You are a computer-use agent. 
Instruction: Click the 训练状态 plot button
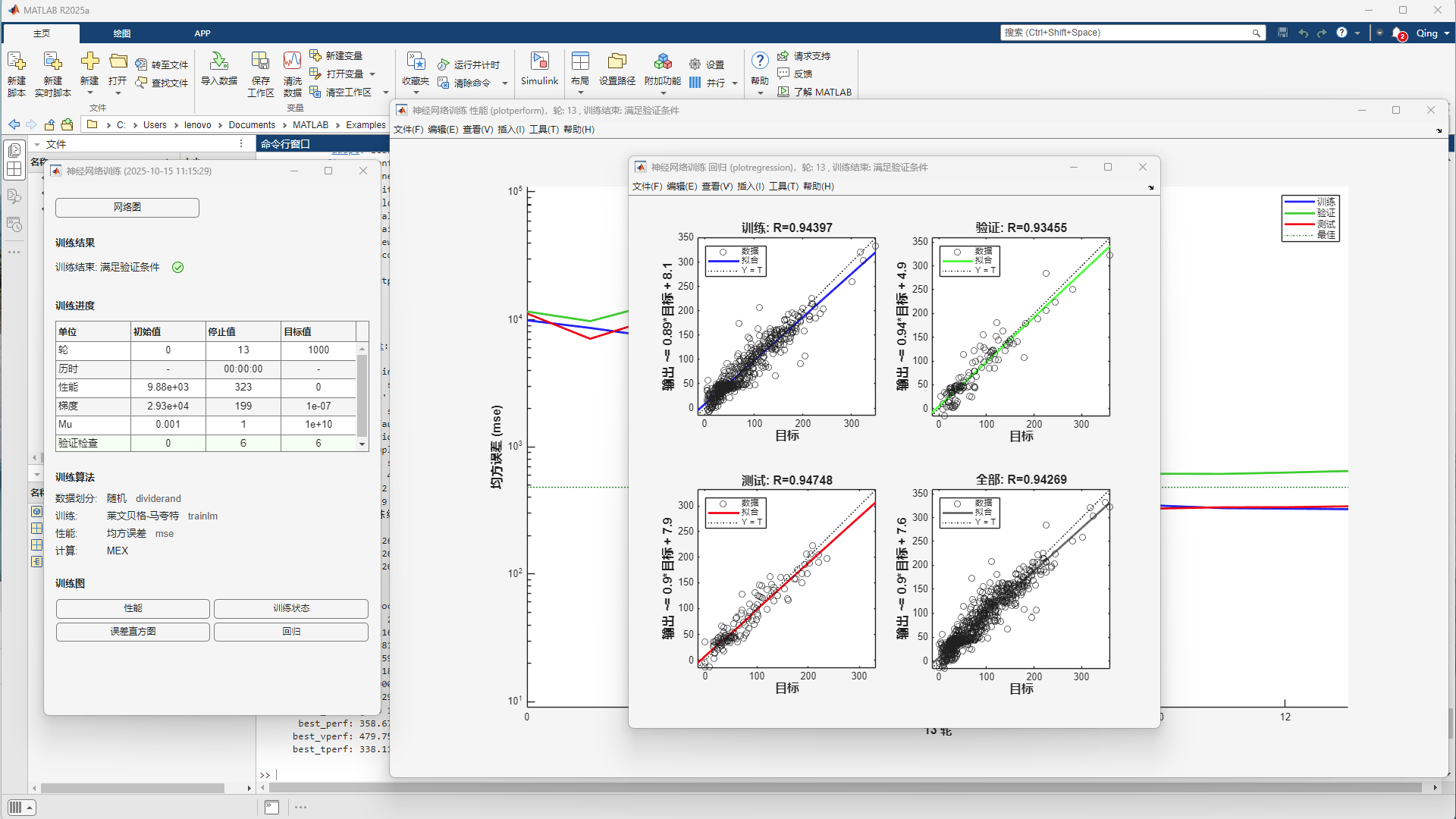click(291, 608)
